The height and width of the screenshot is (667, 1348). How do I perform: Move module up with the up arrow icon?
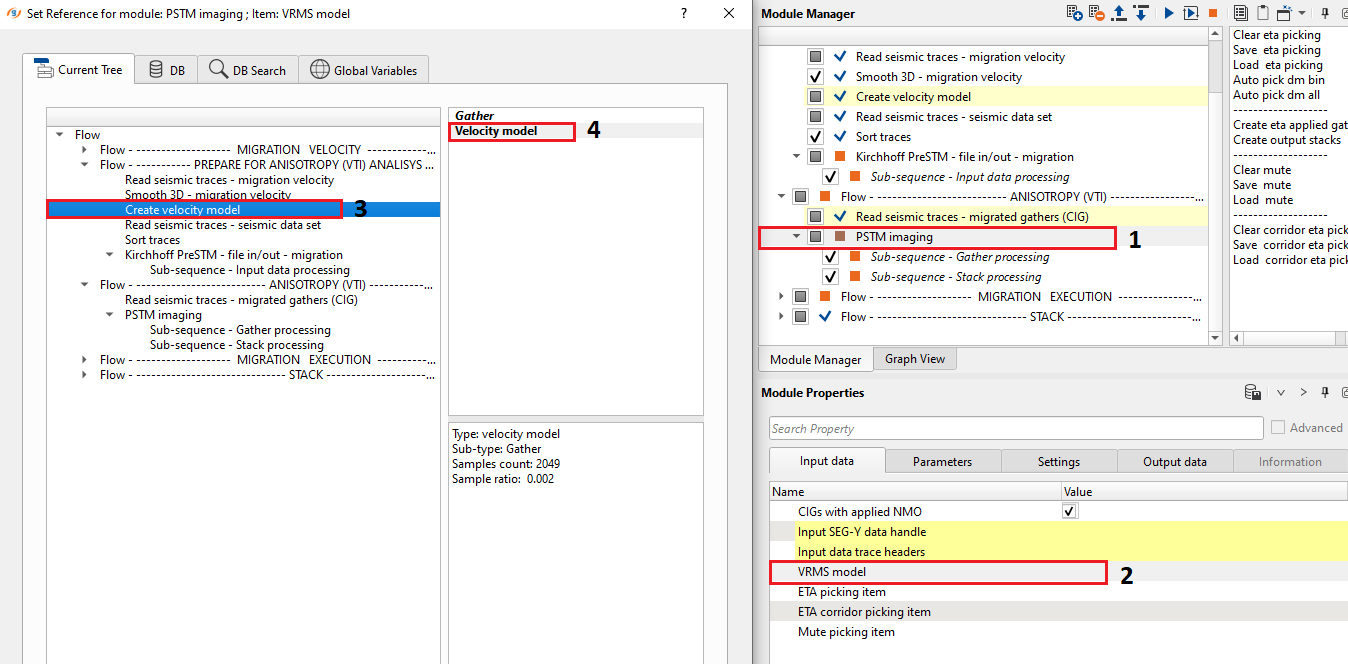click(1120, 13)
